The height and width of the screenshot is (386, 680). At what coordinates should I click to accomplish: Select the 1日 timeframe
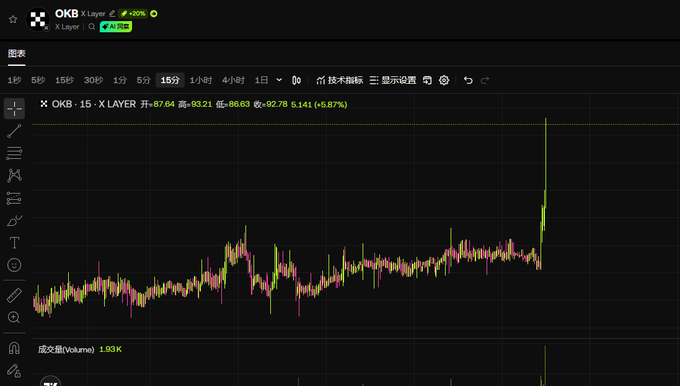click(x=262, y=80)
